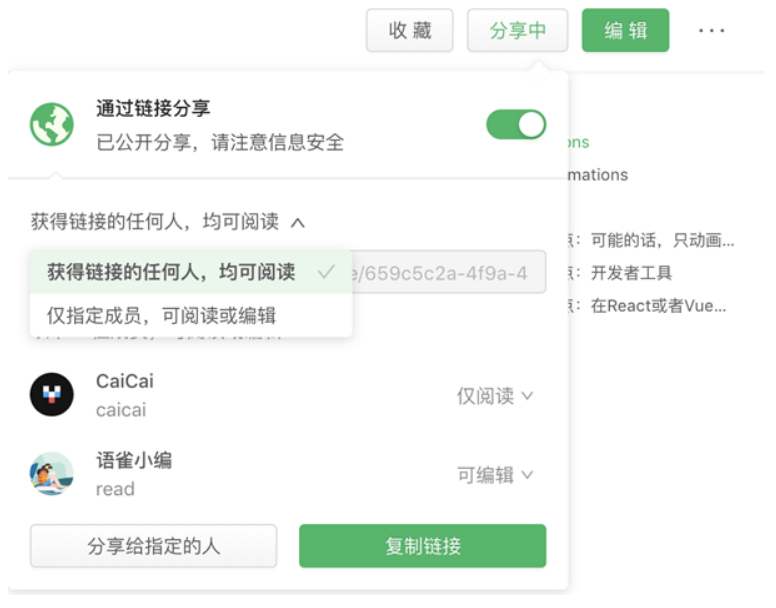Click CaiCai's black avatar icon
The image size is (776, 608).
(x=51, y=394)
